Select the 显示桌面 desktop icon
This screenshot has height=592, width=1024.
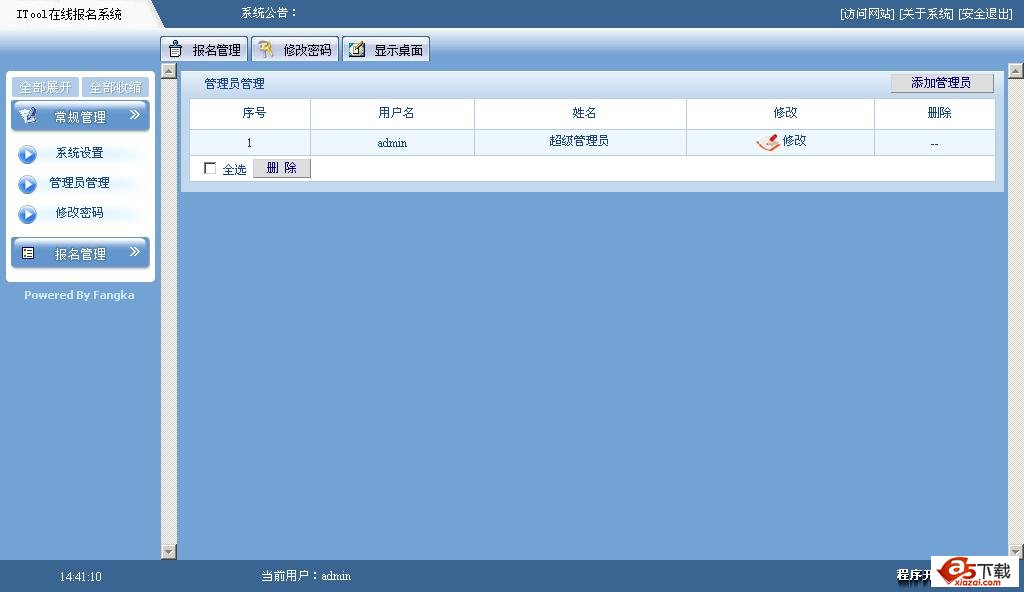click(x=356, y=48)
